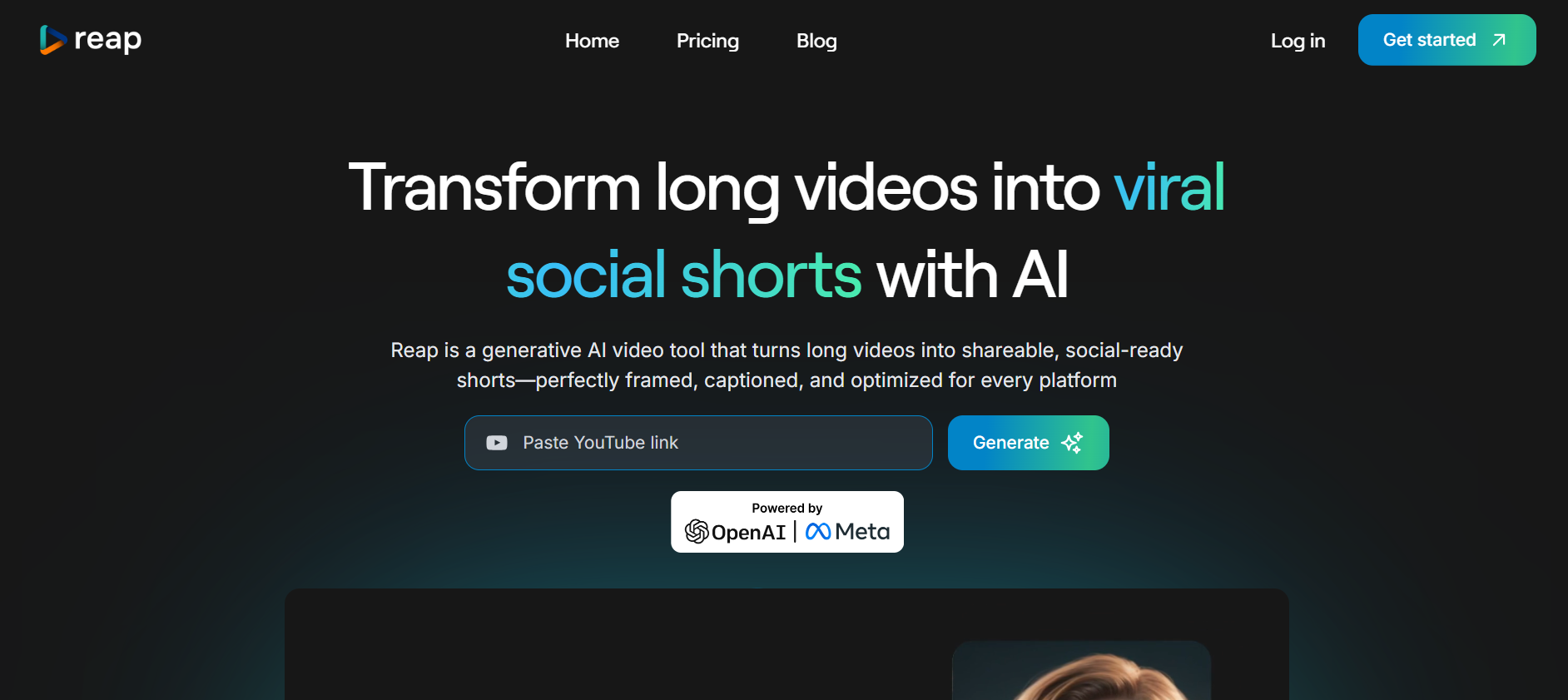Click the Meta infinity logo icon

tap(818, 531)
